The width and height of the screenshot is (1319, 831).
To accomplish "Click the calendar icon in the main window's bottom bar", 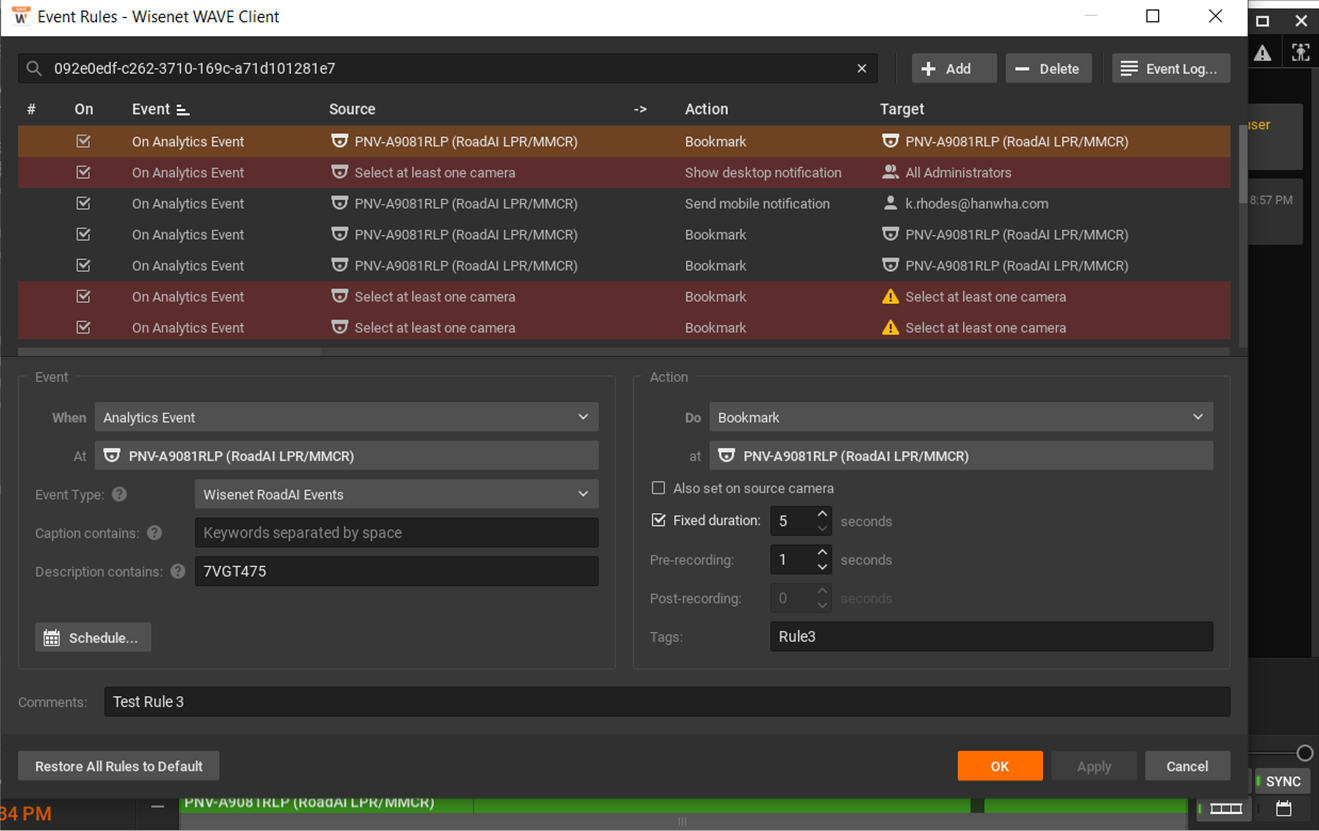I will [1284, 808].
